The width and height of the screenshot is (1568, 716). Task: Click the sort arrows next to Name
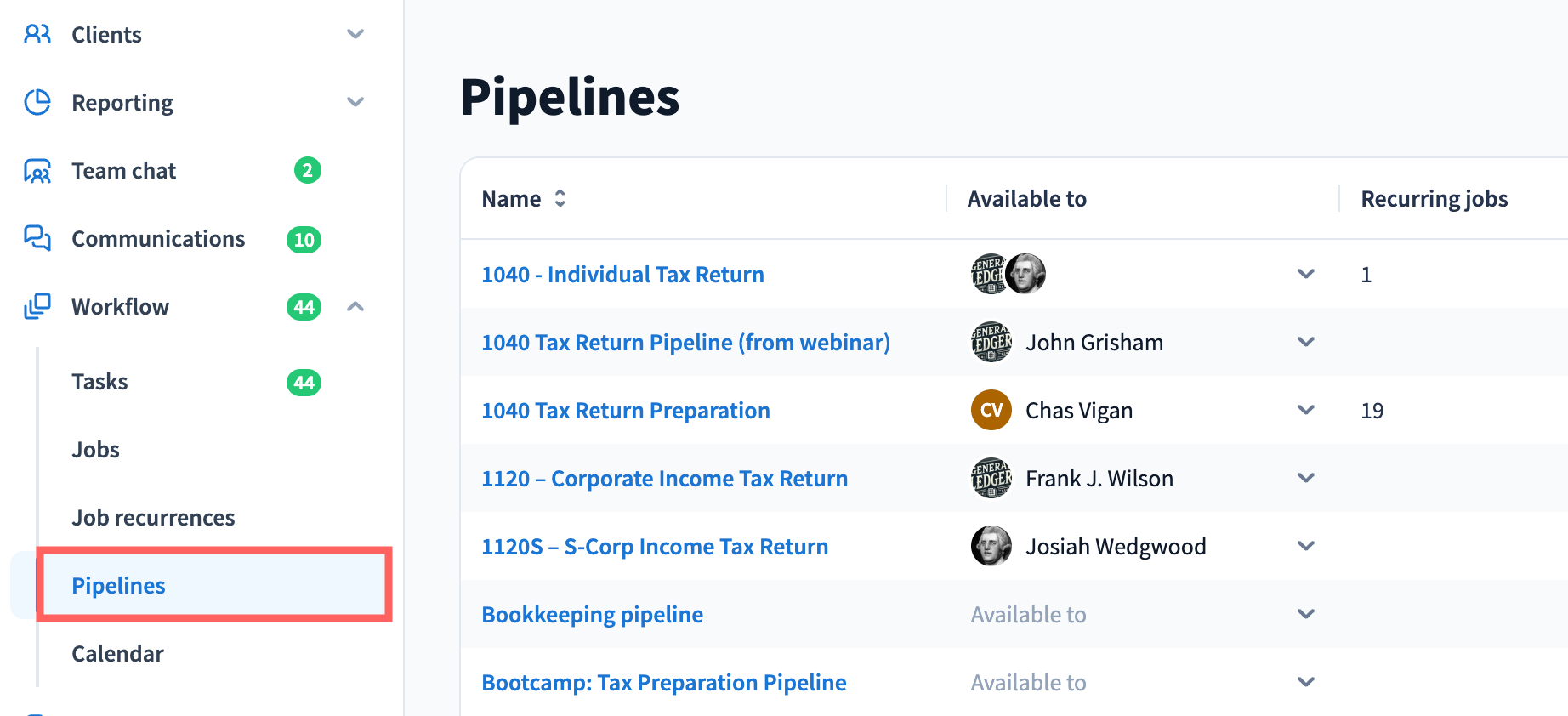click(x=560, y=198)
